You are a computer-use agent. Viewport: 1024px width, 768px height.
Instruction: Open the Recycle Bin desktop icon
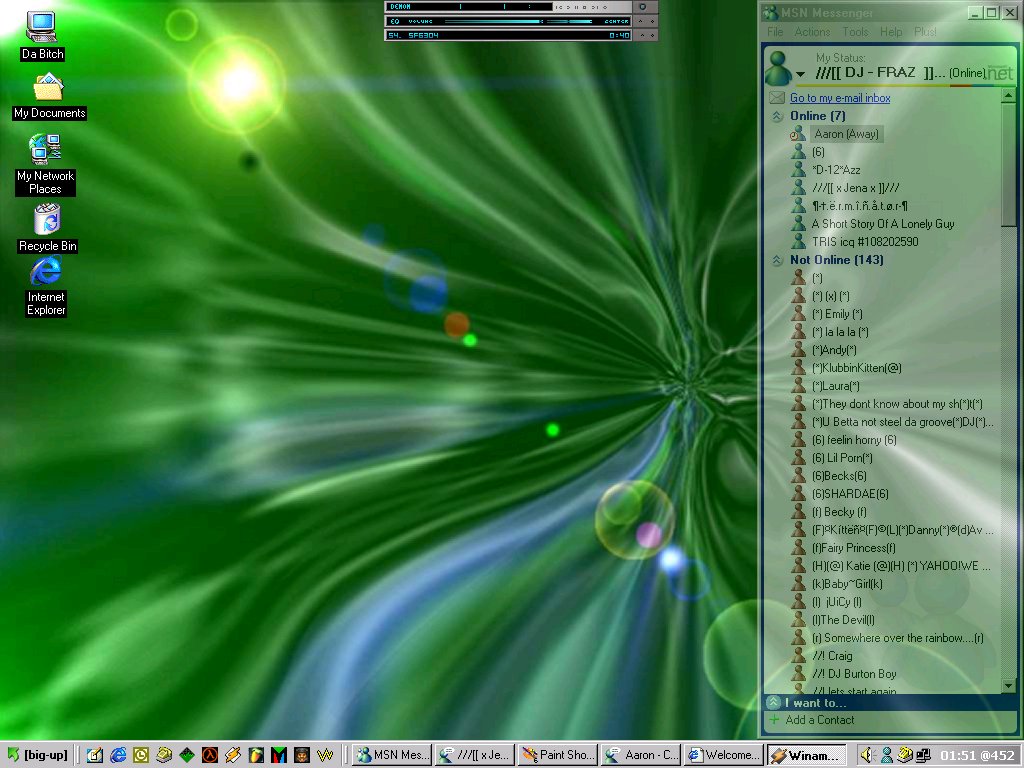(x=47, y=220)
